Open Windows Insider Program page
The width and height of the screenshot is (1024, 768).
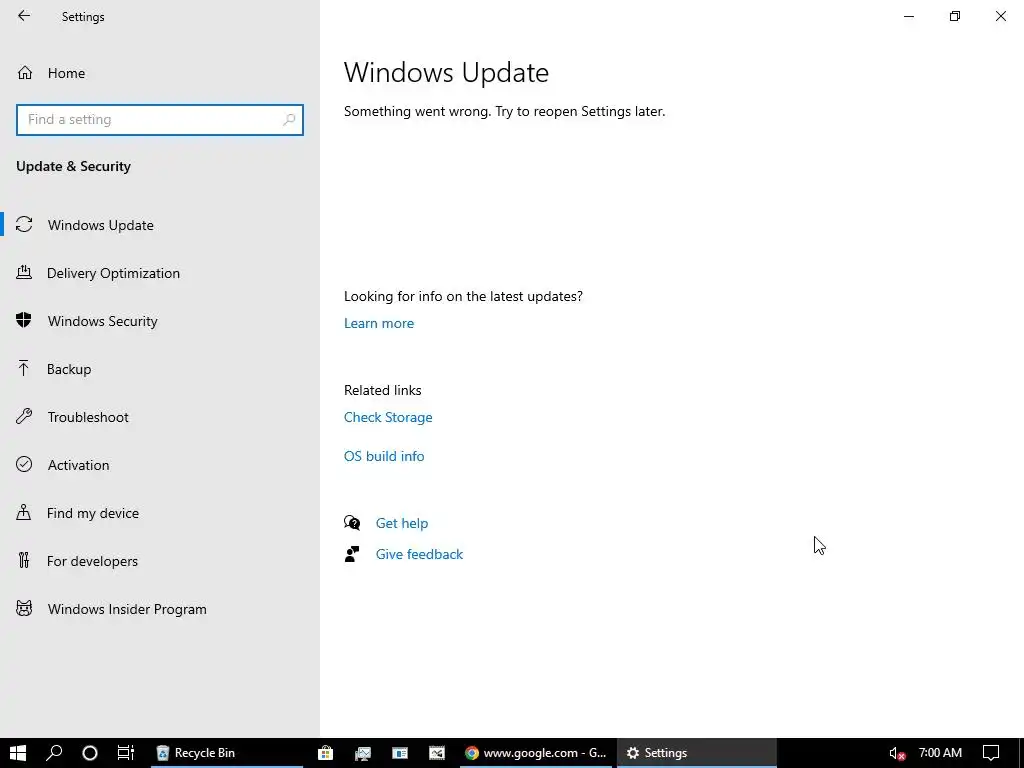pyautogui.click(x=160, y=609)
